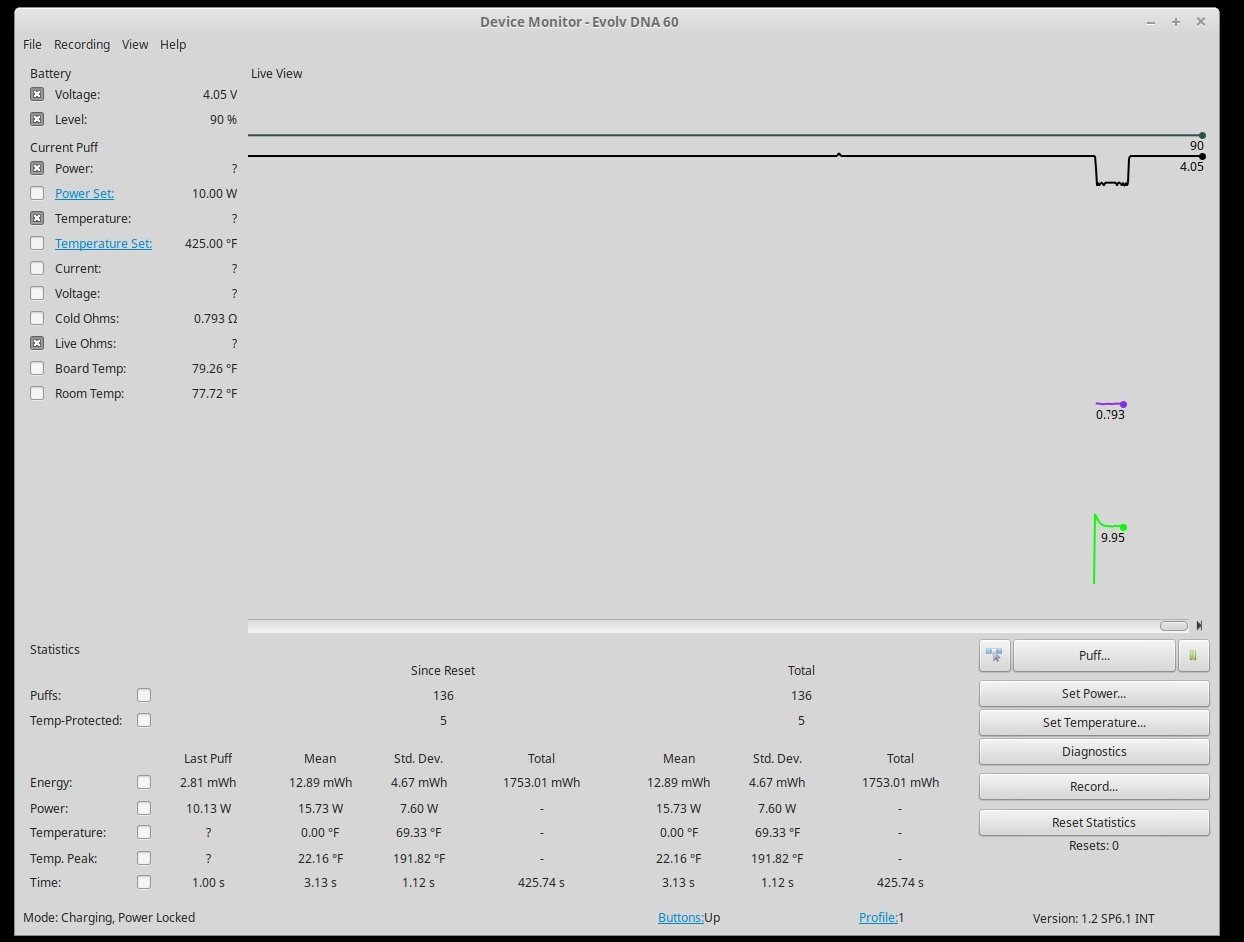Image resolution: width=1244 pixels, height=942 pixels.
Task: Open the View menu
Action: 135,45
